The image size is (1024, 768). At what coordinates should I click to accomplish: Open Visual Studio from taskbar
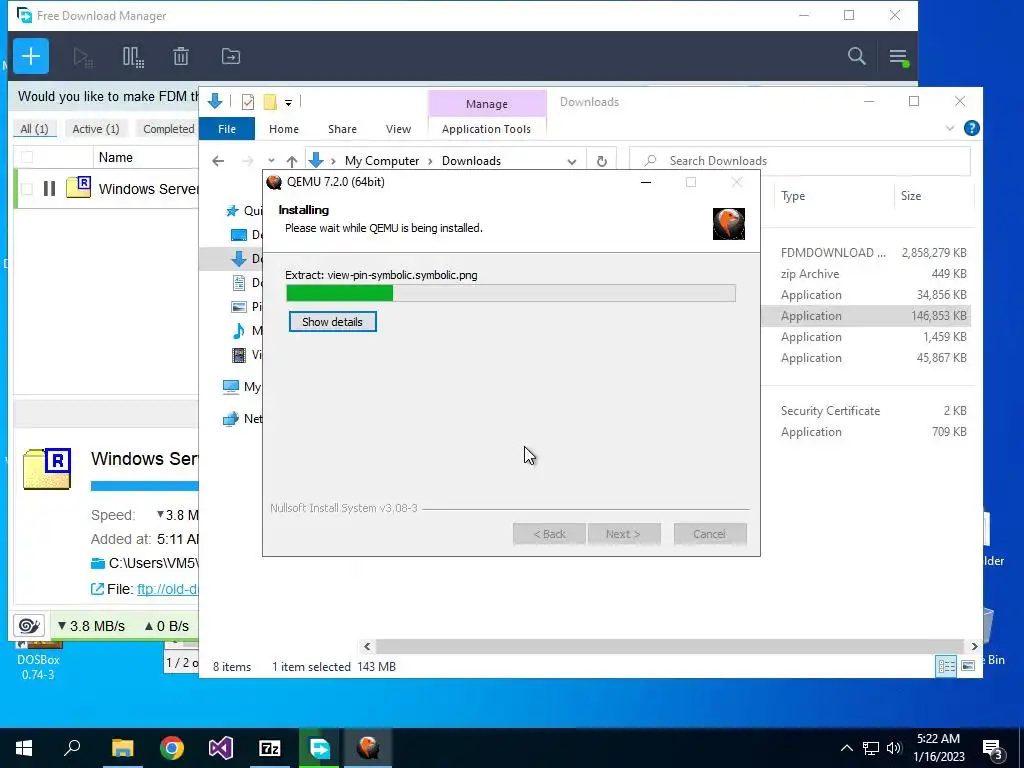(221, 748)
